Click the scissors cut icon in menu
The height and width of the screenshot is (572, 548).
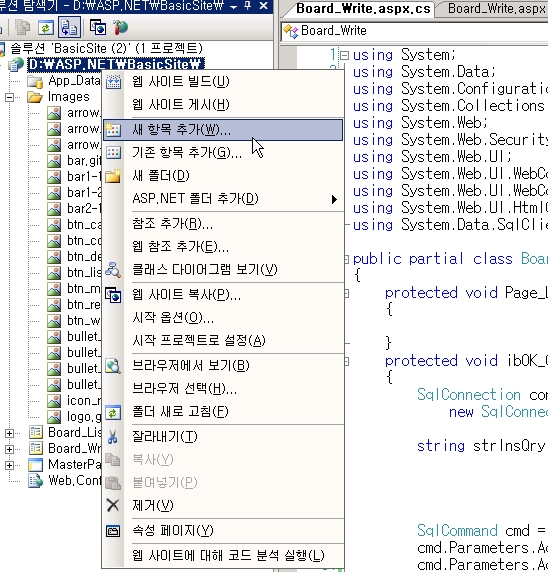pos(113,437)
